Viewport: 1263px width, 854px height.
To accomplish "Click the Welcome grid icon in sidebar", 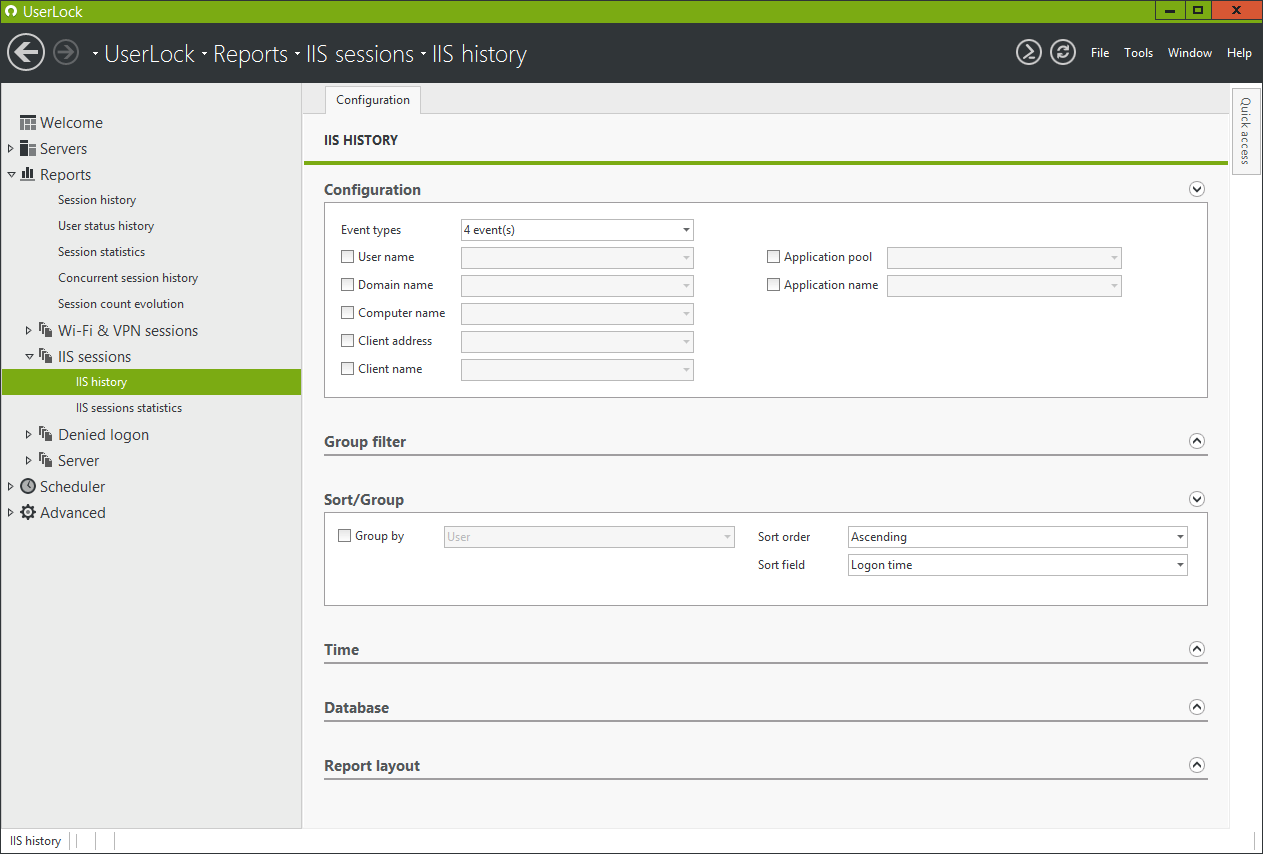I will coord(28,123).
